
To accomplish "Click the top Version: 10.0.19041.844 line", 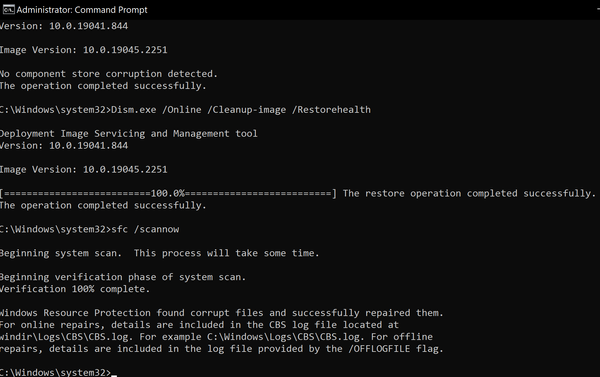I will point(64,26).
